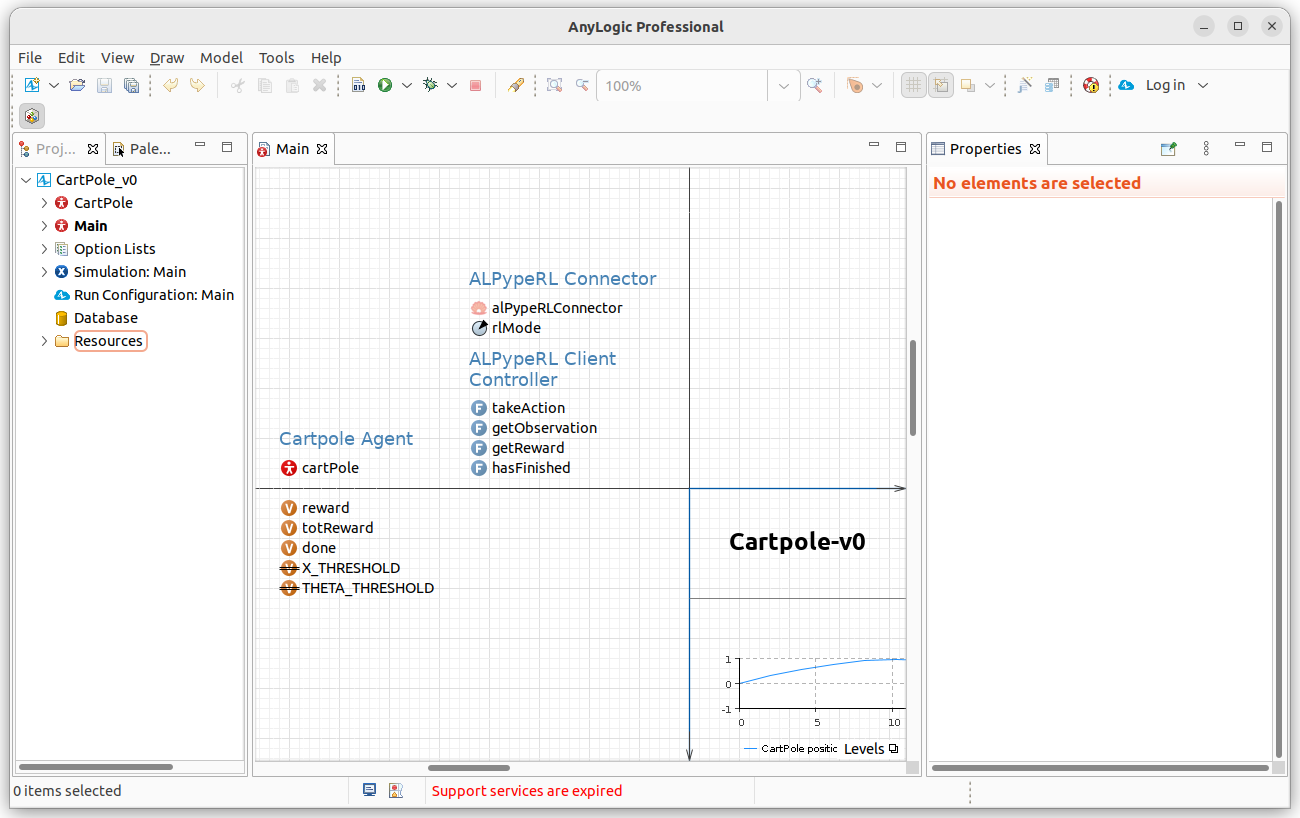
Task: Click the 'Support services are expired' message
Action: (527, 791)
